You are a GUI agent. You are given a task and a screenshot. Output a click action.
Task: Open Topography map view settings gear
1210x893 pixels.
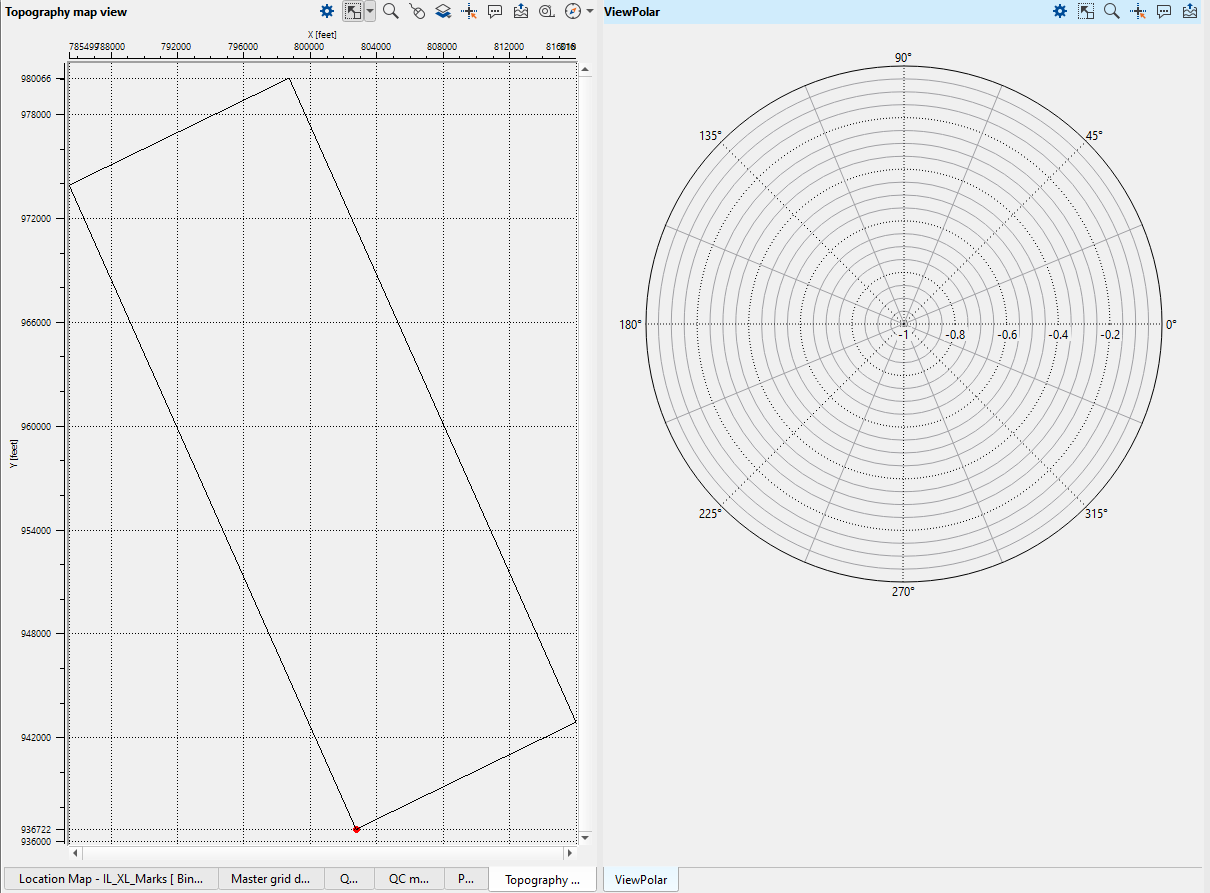click(327, 11)
